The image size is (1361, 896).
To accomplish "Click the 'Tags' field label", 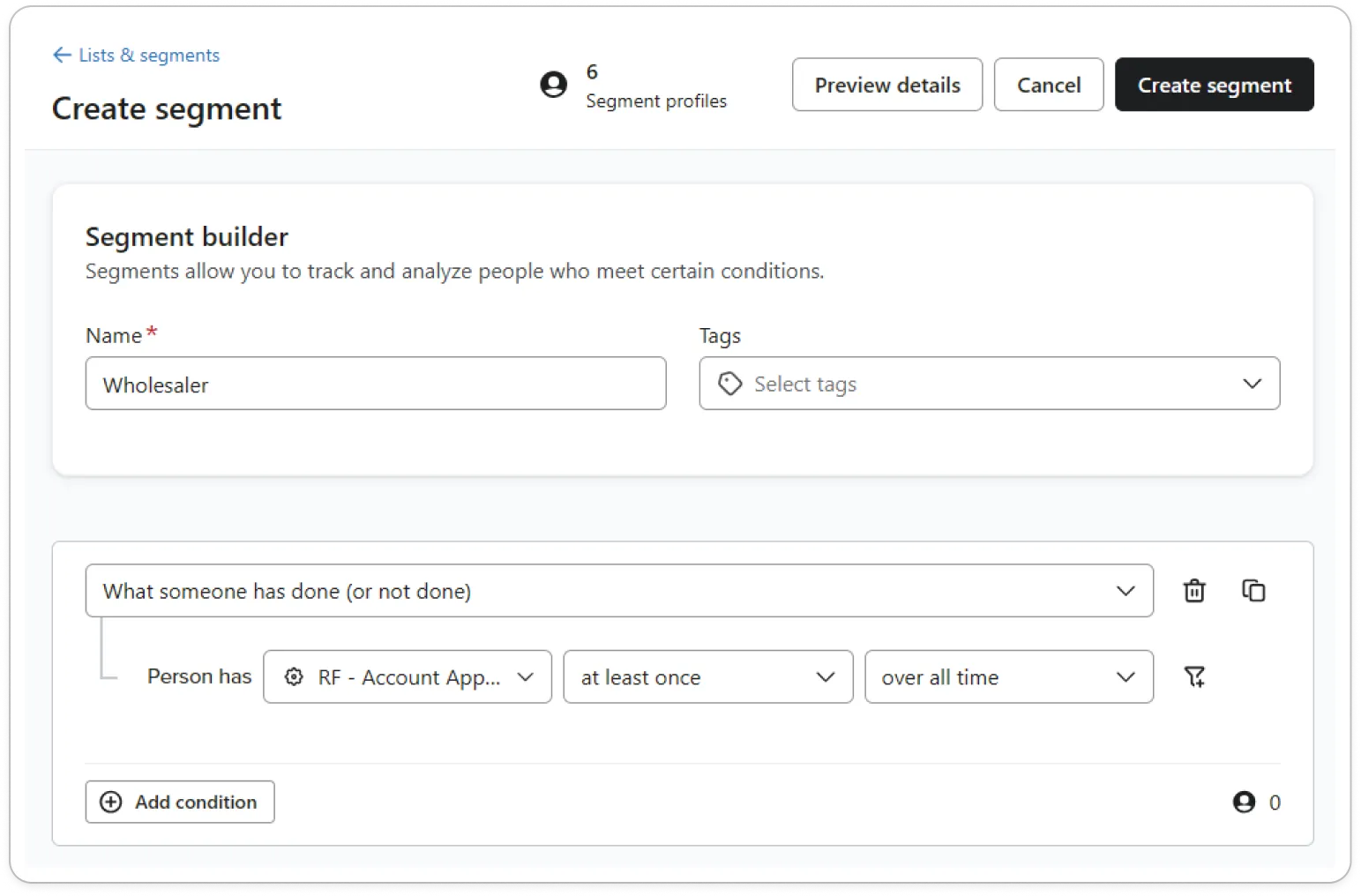I will pos(720,336).
